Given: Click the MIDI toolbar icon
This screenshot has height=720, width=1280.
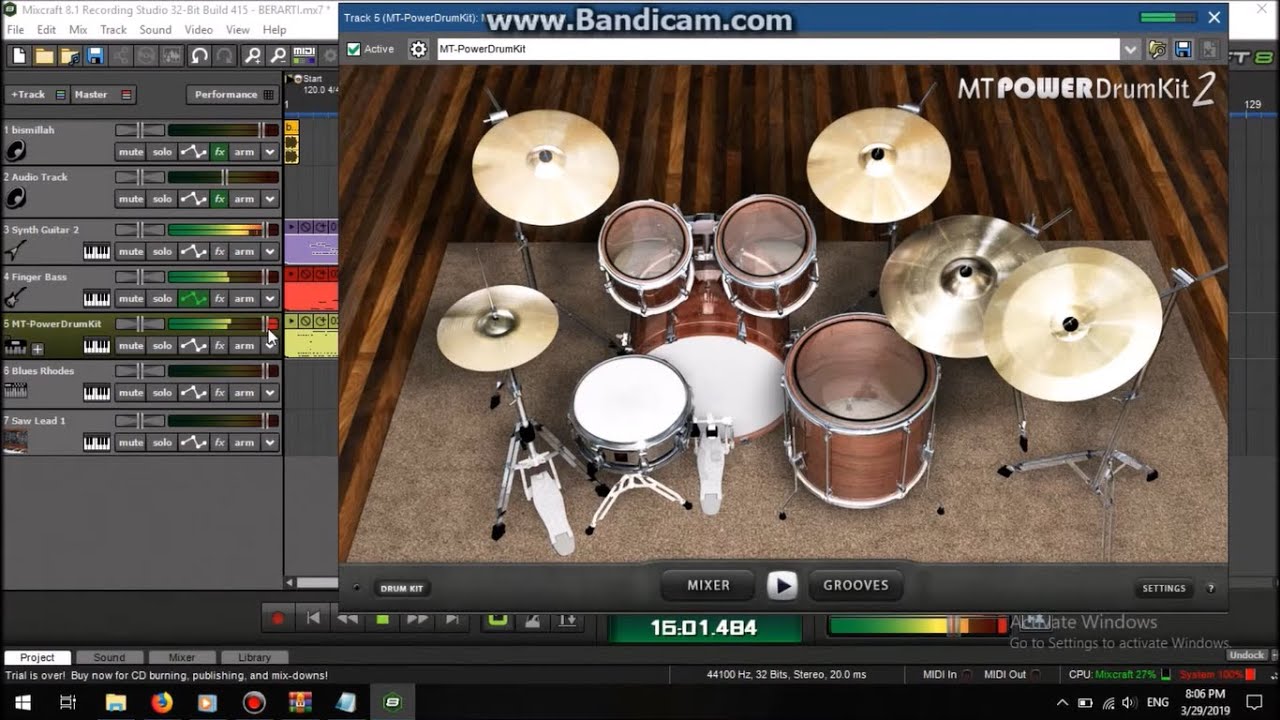Looking at the screenshot, I should coord(304,55).
